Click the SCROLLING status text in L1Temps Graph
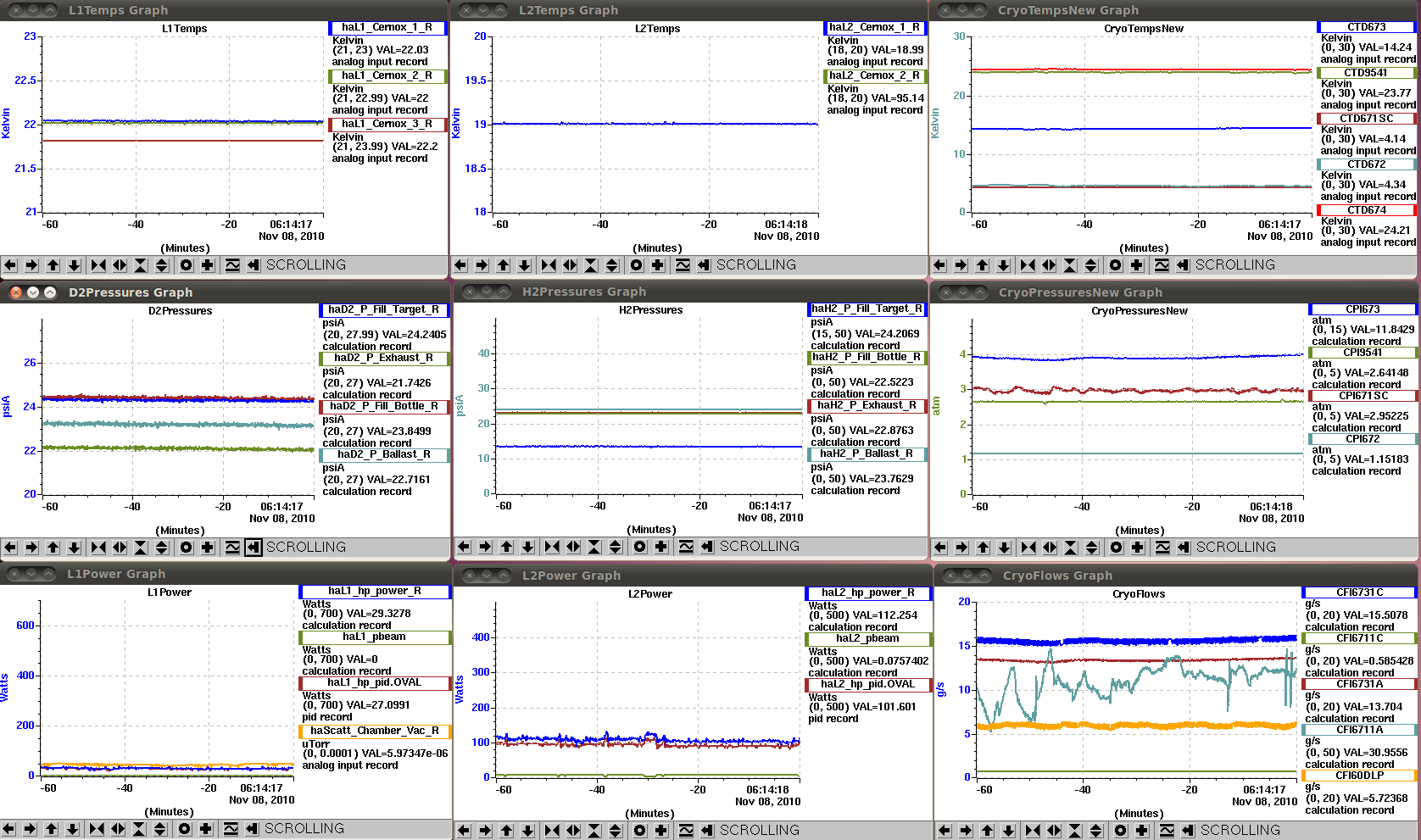 pos(306,265)
